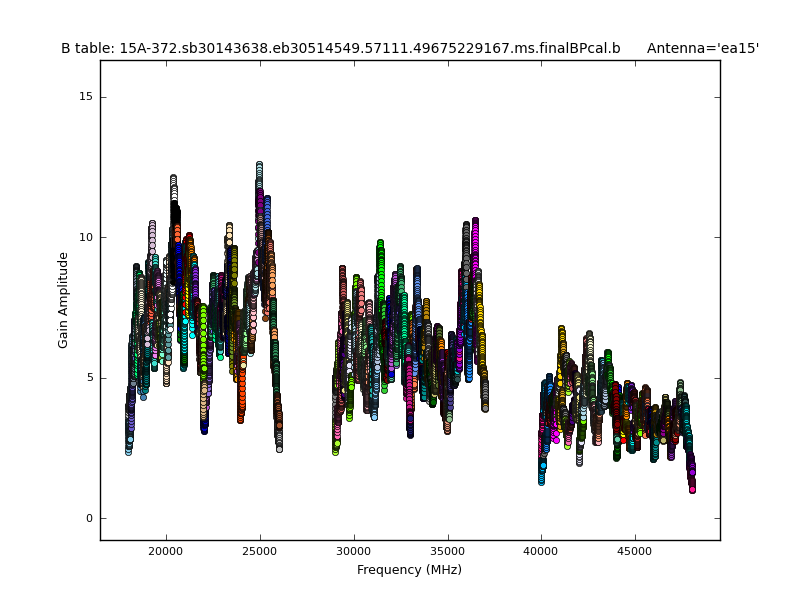
Task: Click the Antenna='ea15' label in the title
Action: click(702, 48)
